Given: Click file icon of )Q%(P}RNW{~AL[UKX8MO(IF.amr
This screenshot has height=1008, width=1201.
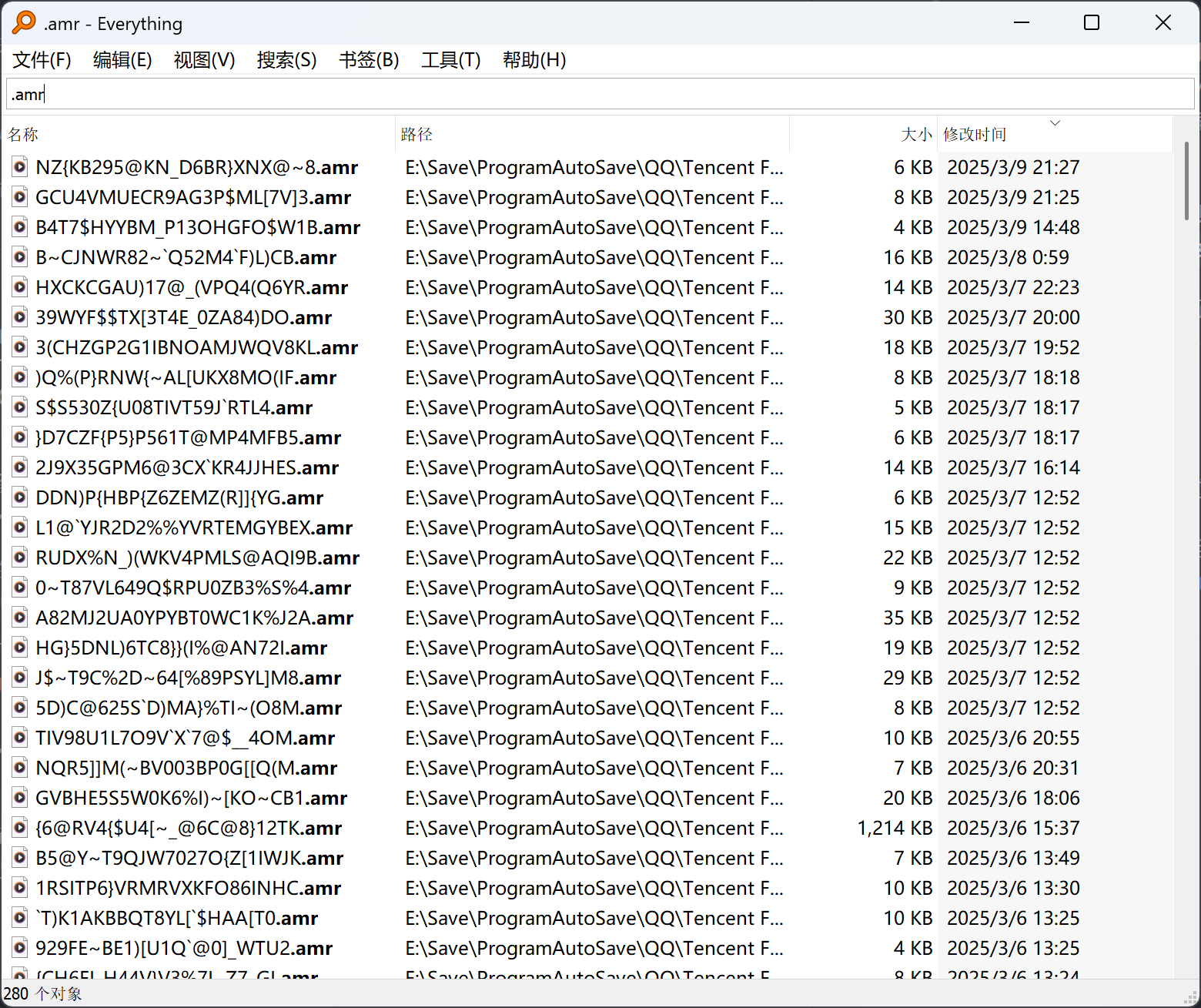Looking at the screenshot, I should pyautogui.click(x=20, y=377).
